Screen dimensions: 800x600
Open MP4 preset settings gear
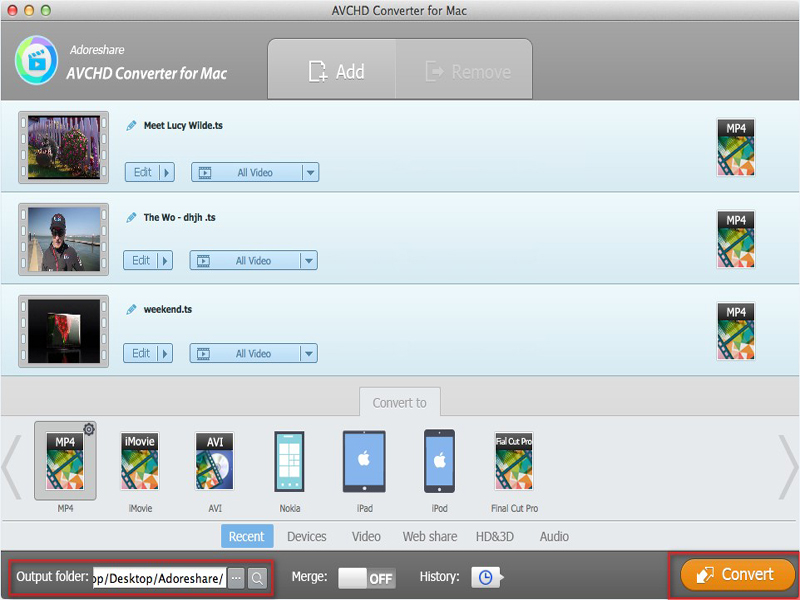click(89, 429)
